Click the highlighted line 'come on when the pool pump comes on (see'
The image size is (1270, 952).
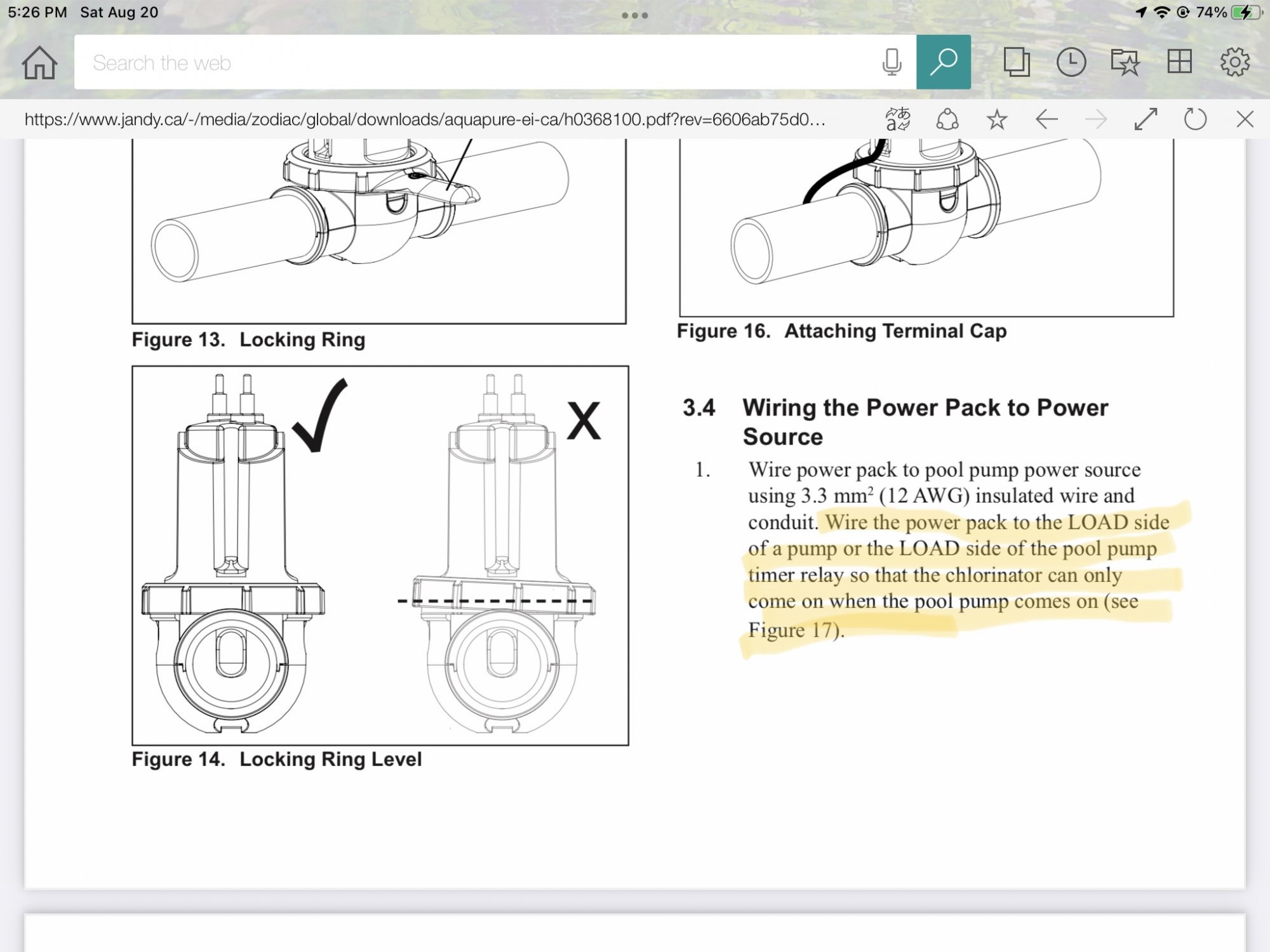(943, 601)
